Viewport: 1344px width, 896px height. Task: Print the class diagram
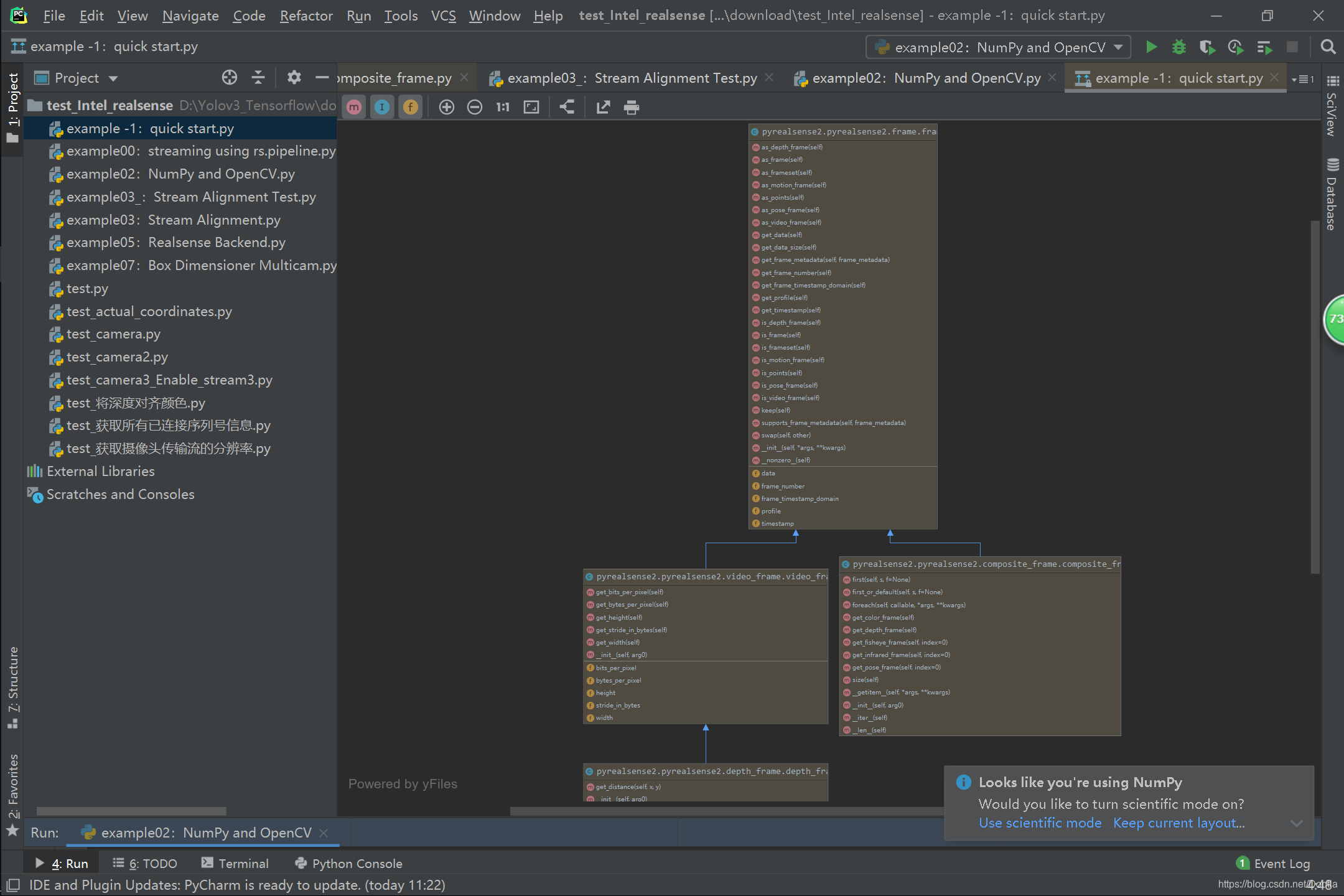(x=632, y=106)
